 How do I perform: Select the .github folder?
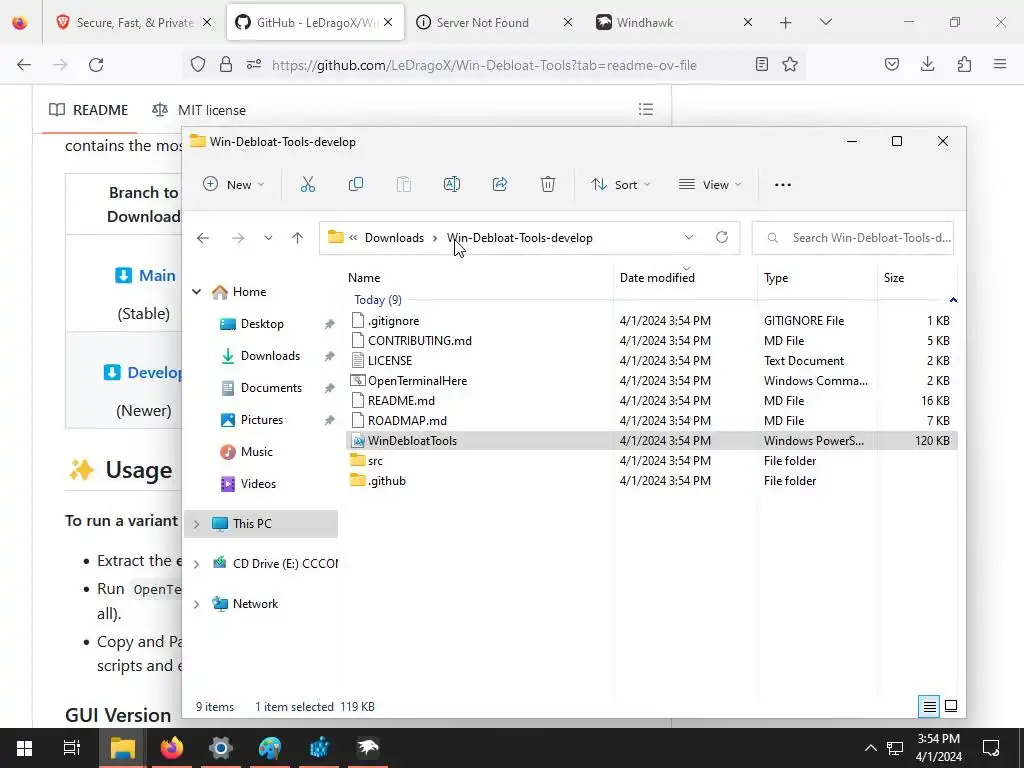[x=651, y=481]
